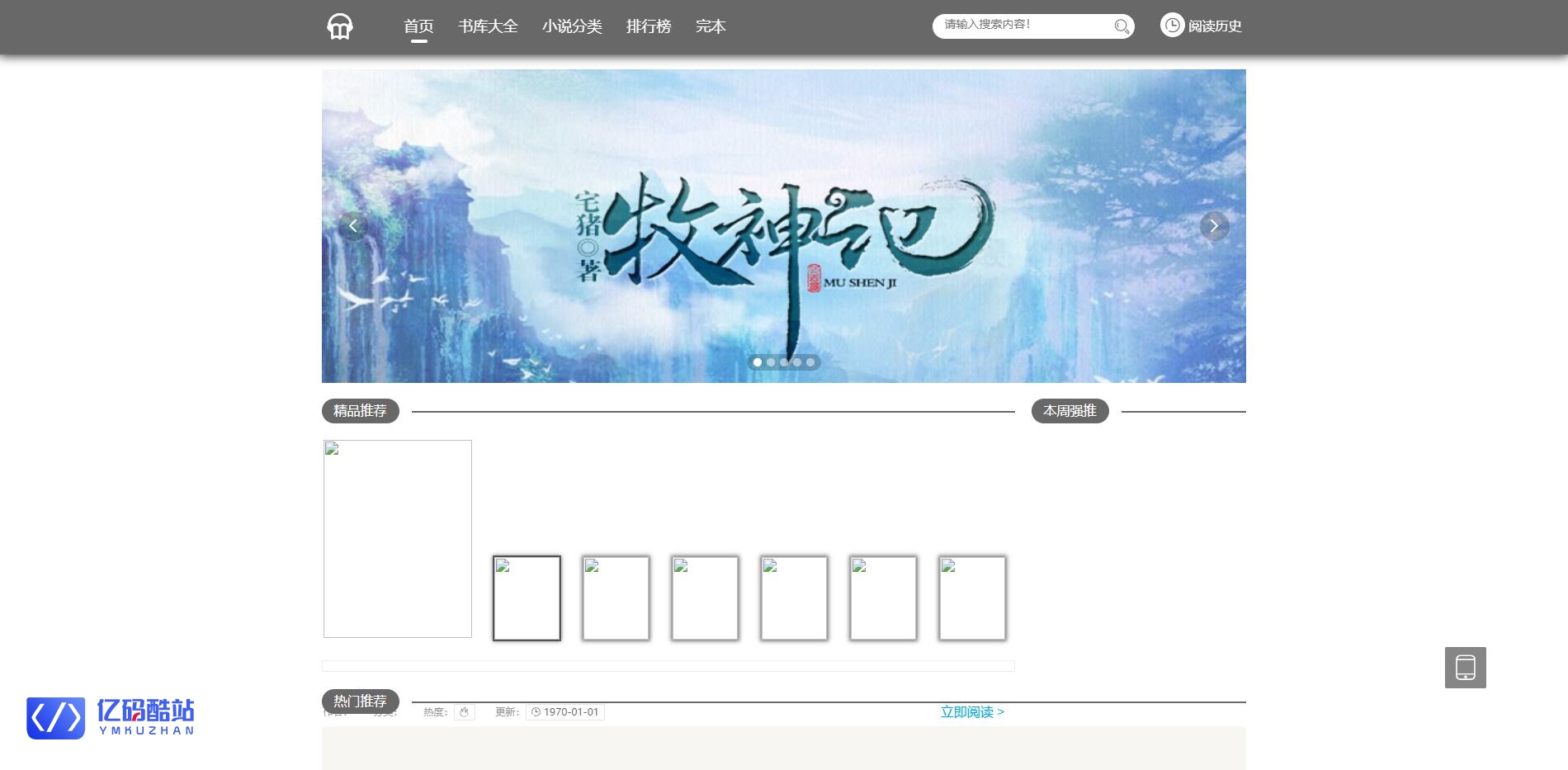Screen dimensions: 1568x770
Task: Select the sixth small book thumbnail
Action: (972, 598)
